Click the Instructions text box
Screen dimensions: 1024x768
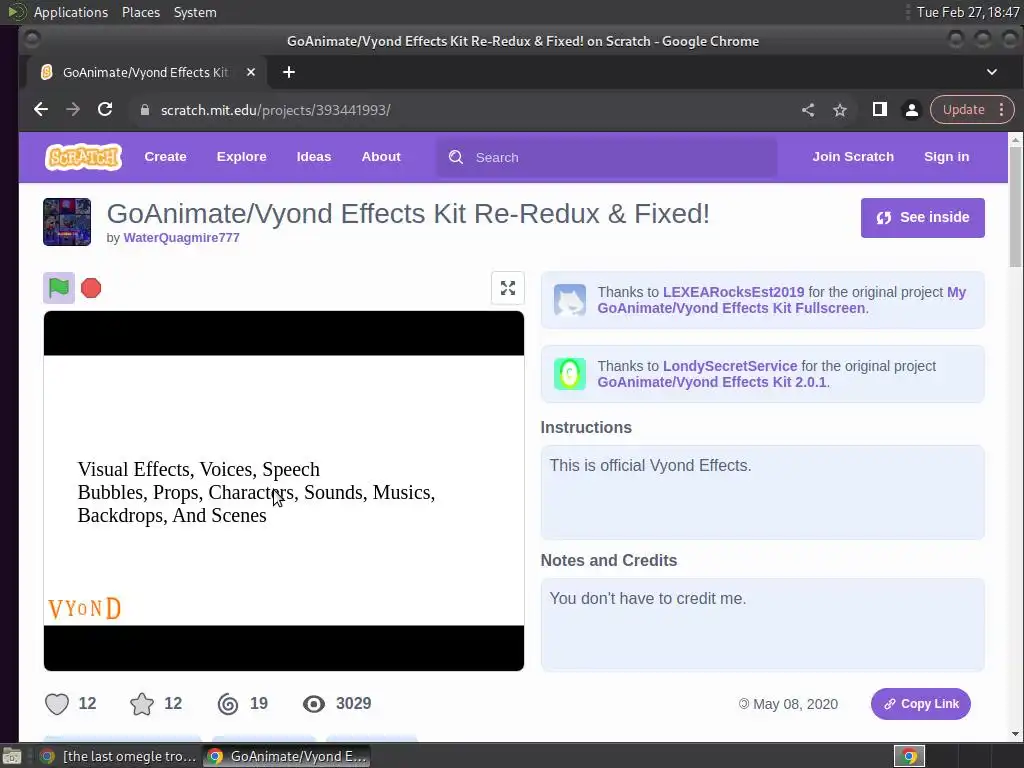click(762, 492)
